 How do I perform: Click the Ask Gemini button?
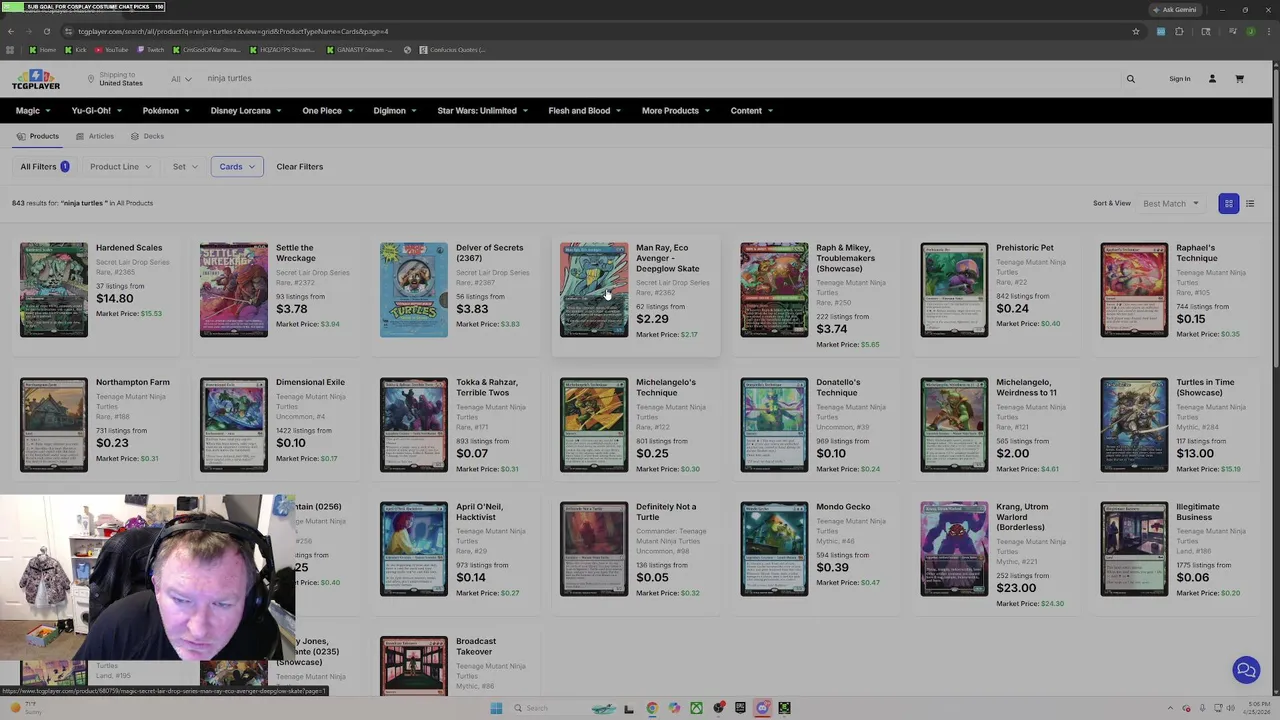coord(1174,9)
